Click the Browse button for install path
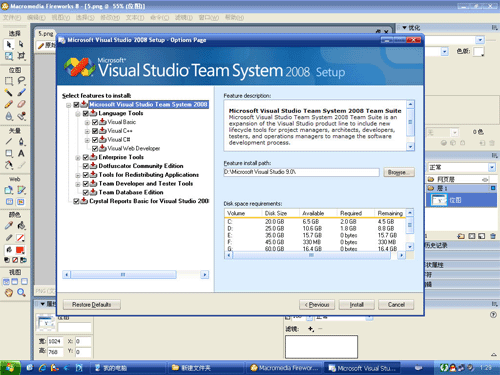Screen dimensions: 500x375 click(399, 172)
